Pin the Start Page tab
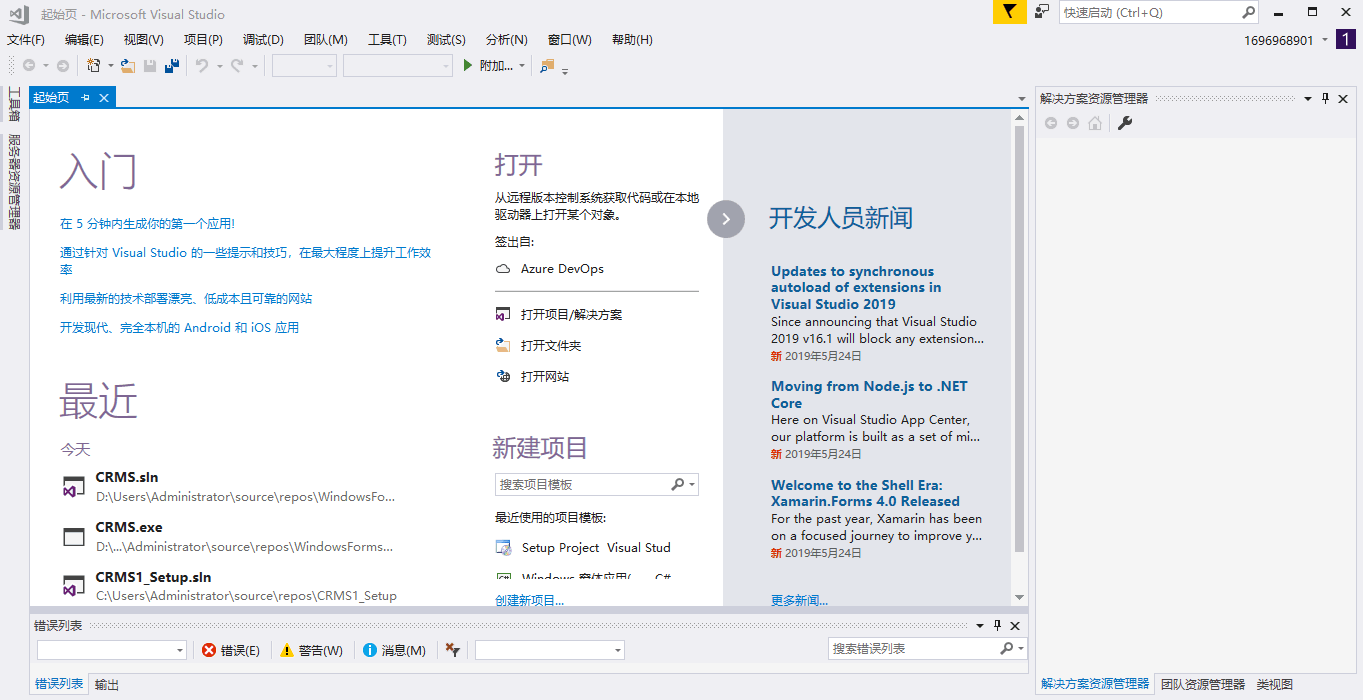This screenshot has height=700, width=1363. click(x=86, y=97)
